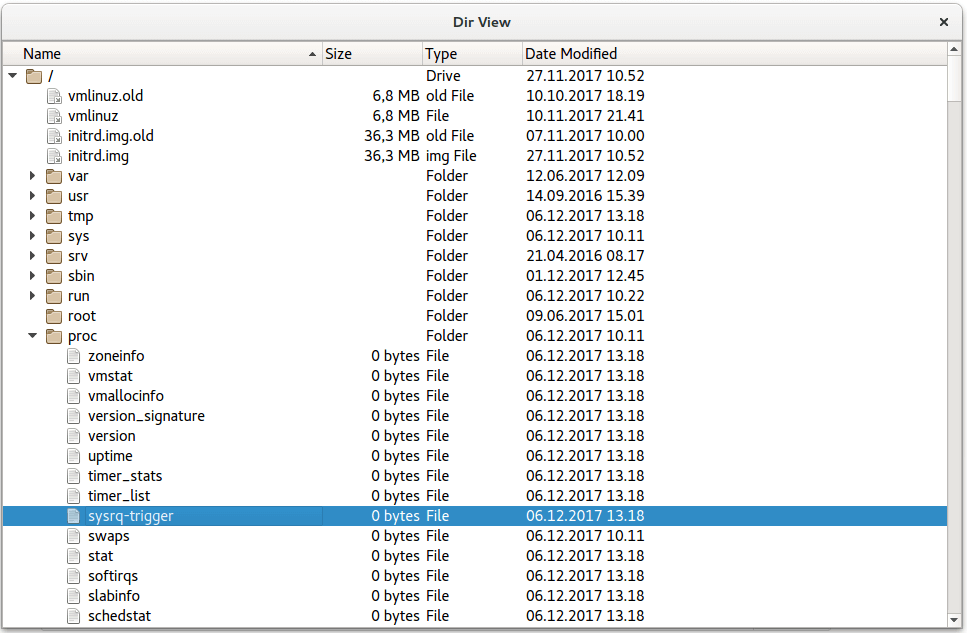Collapse the root / drive entry
The image size is (967, 633).
12,76
